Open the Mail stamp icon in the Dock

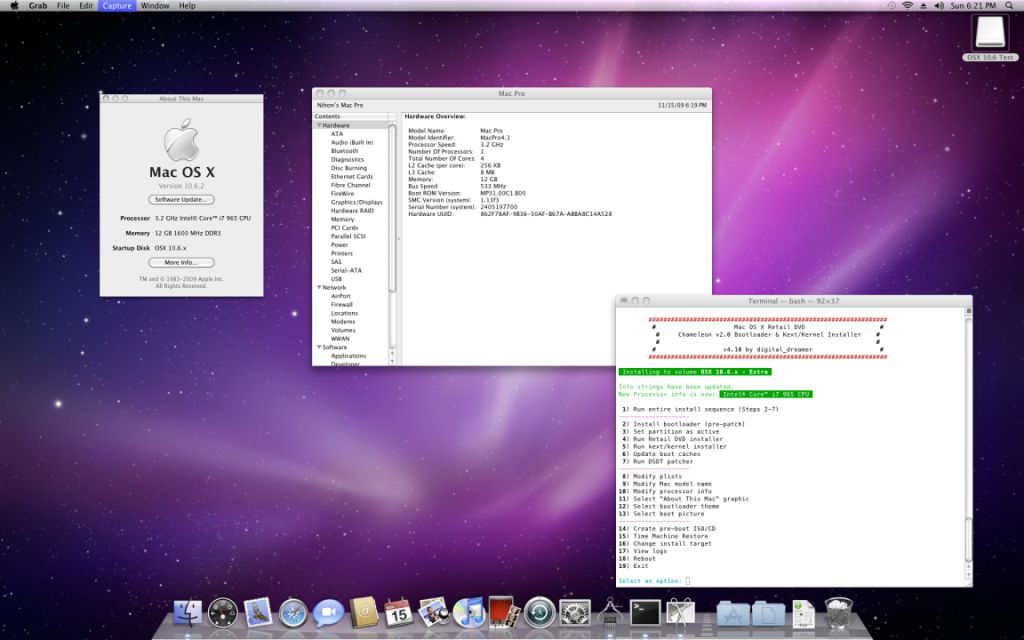click(258, 613)
